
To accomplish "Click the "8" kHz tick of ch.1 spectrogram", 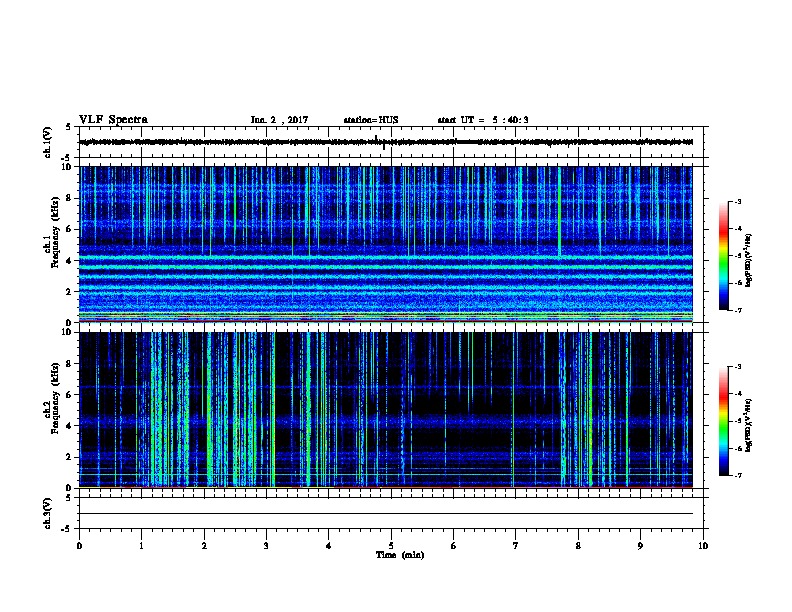I will [x=69, y=198].
